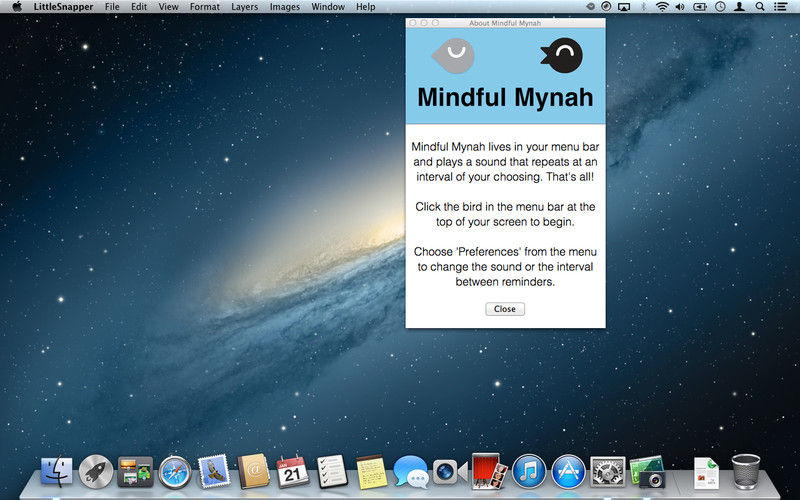Launch FaceTime camera icon
Image resolution: width=800 pixels, height=500 pixels.
(449, 471)
